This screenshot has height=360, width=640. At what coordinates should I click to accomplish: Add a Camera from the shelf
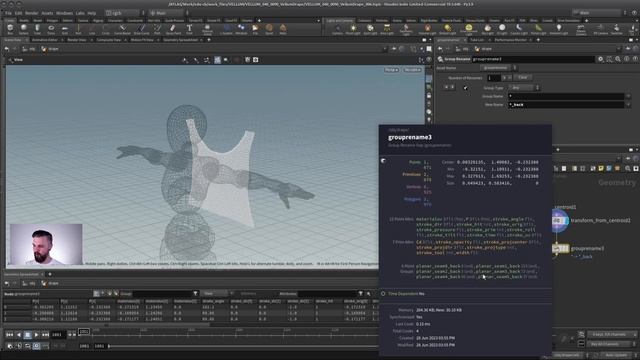[x=337, y=29]
